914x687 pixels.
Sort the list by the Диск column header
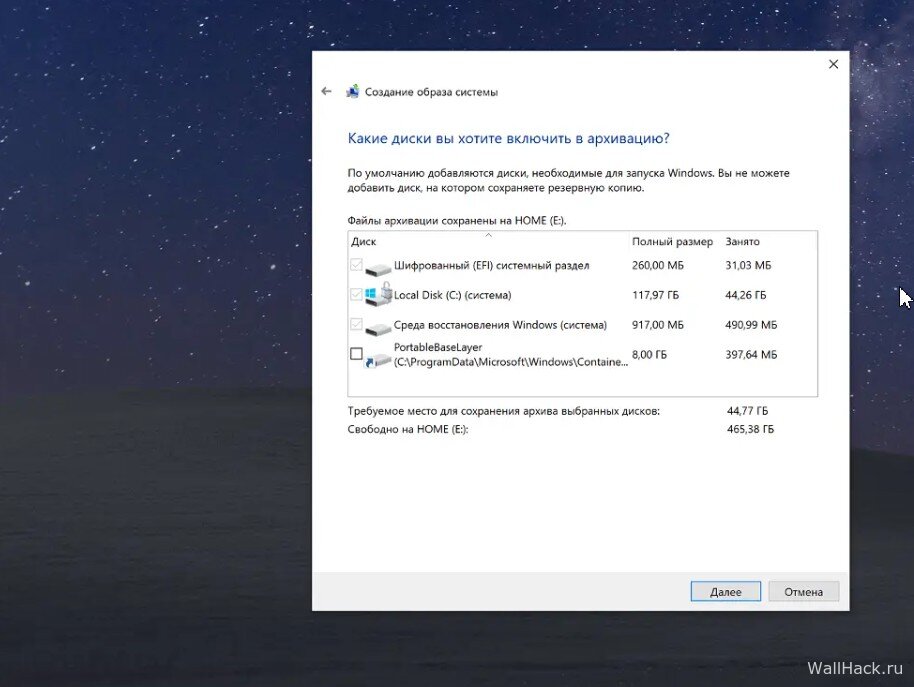point(364,242)
